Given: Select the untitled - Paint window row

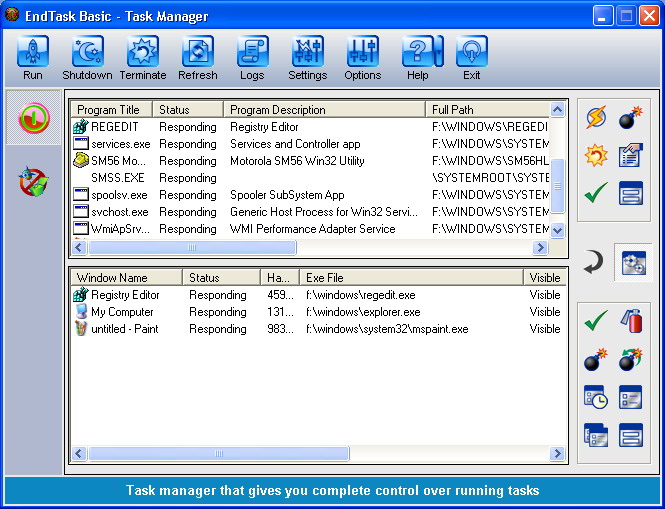Looking at the screenshot, I should pos(319,329).
